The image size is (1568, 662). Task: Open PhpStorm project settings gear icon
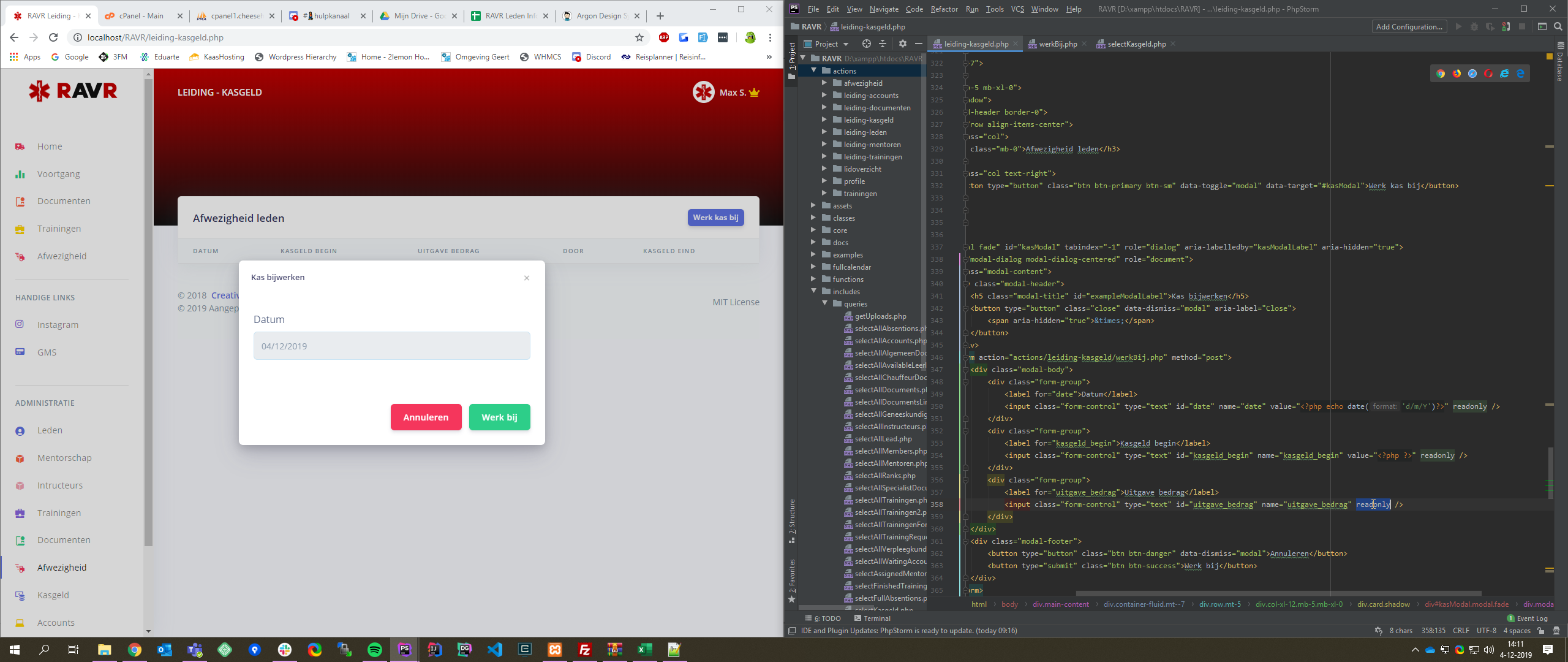click(902, 44)
